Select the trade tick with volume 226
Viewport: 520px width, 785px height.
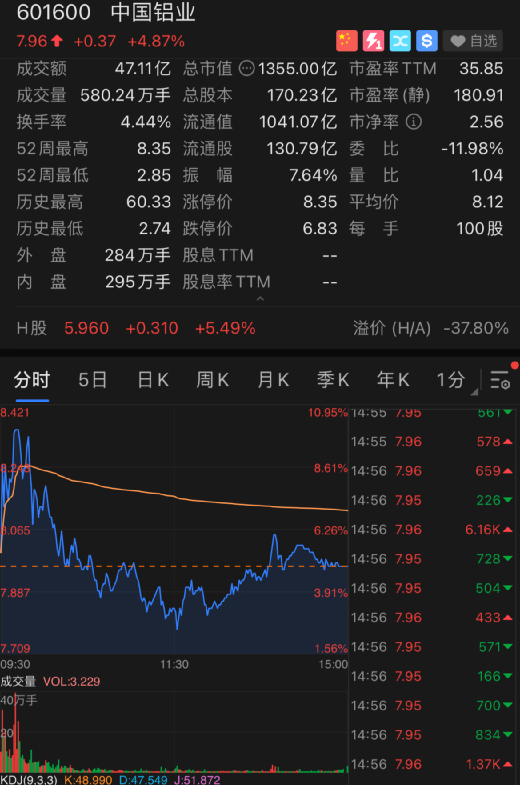(432, 500)
